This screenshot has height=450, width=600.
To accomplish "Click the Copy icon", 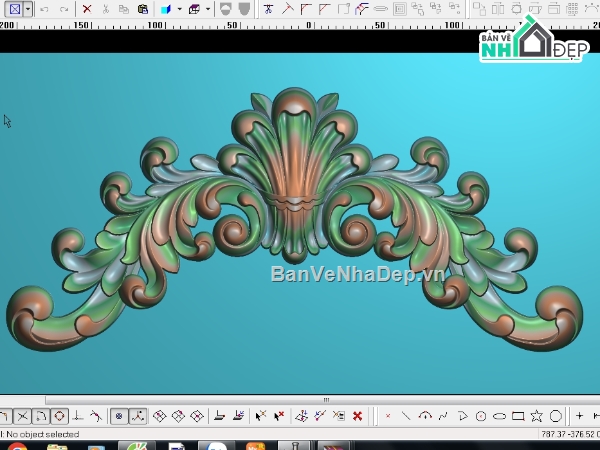I will point(124,9).
